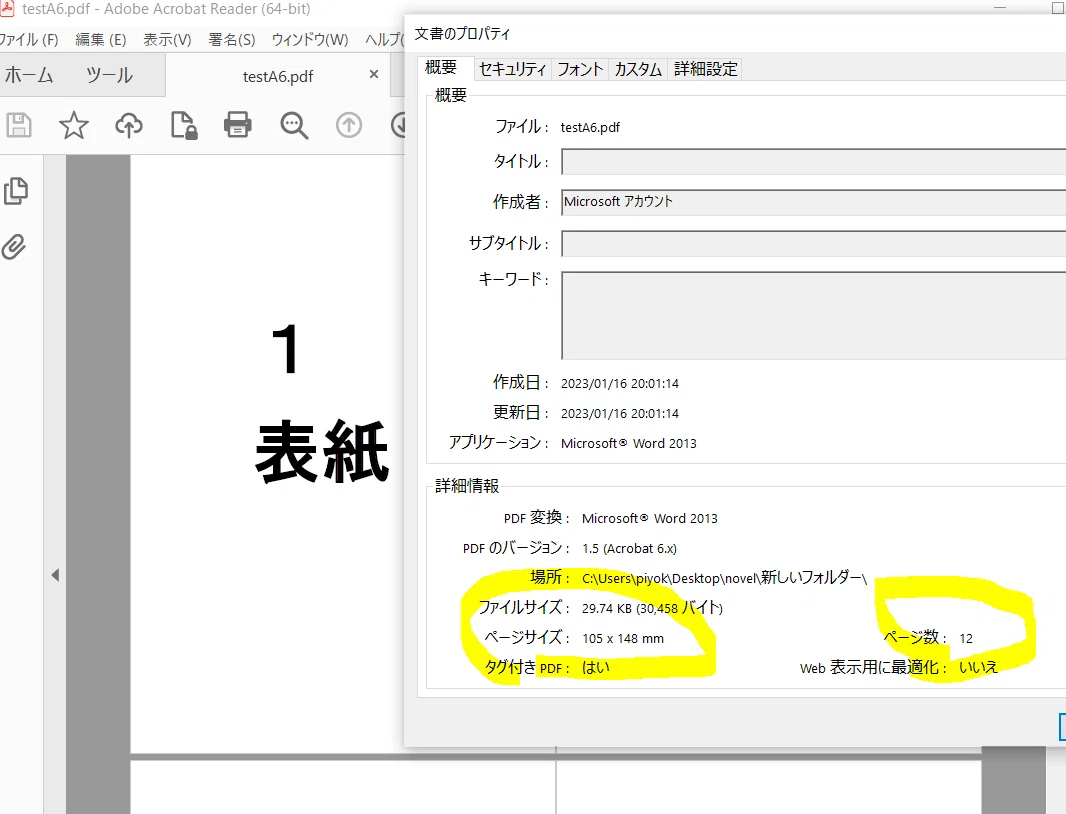Click the 更新日 timestamp value
This screenshot has height=814, width=1066.
620,413
